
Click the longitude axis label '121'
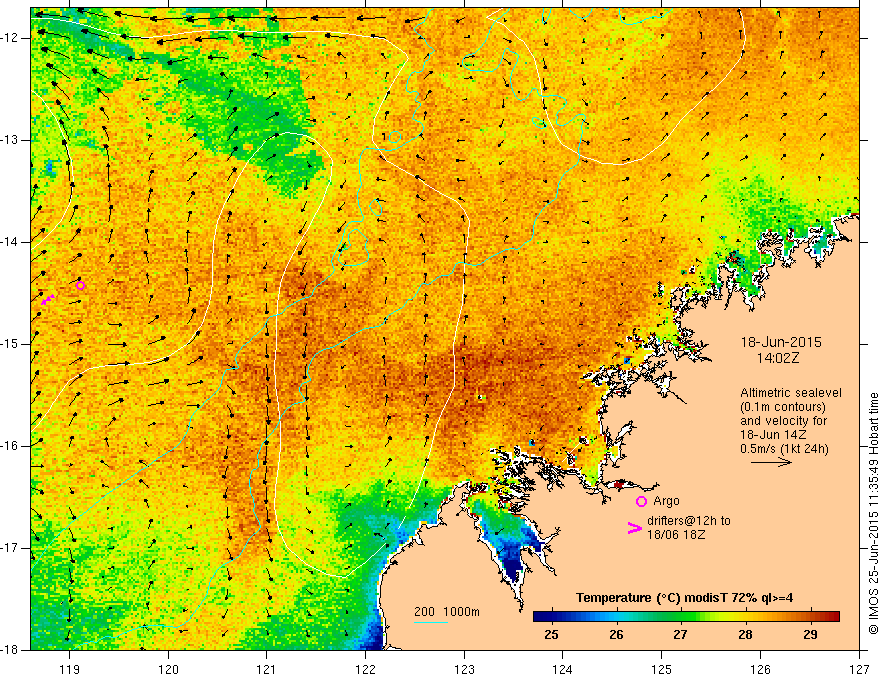click(x=267, y=669)
